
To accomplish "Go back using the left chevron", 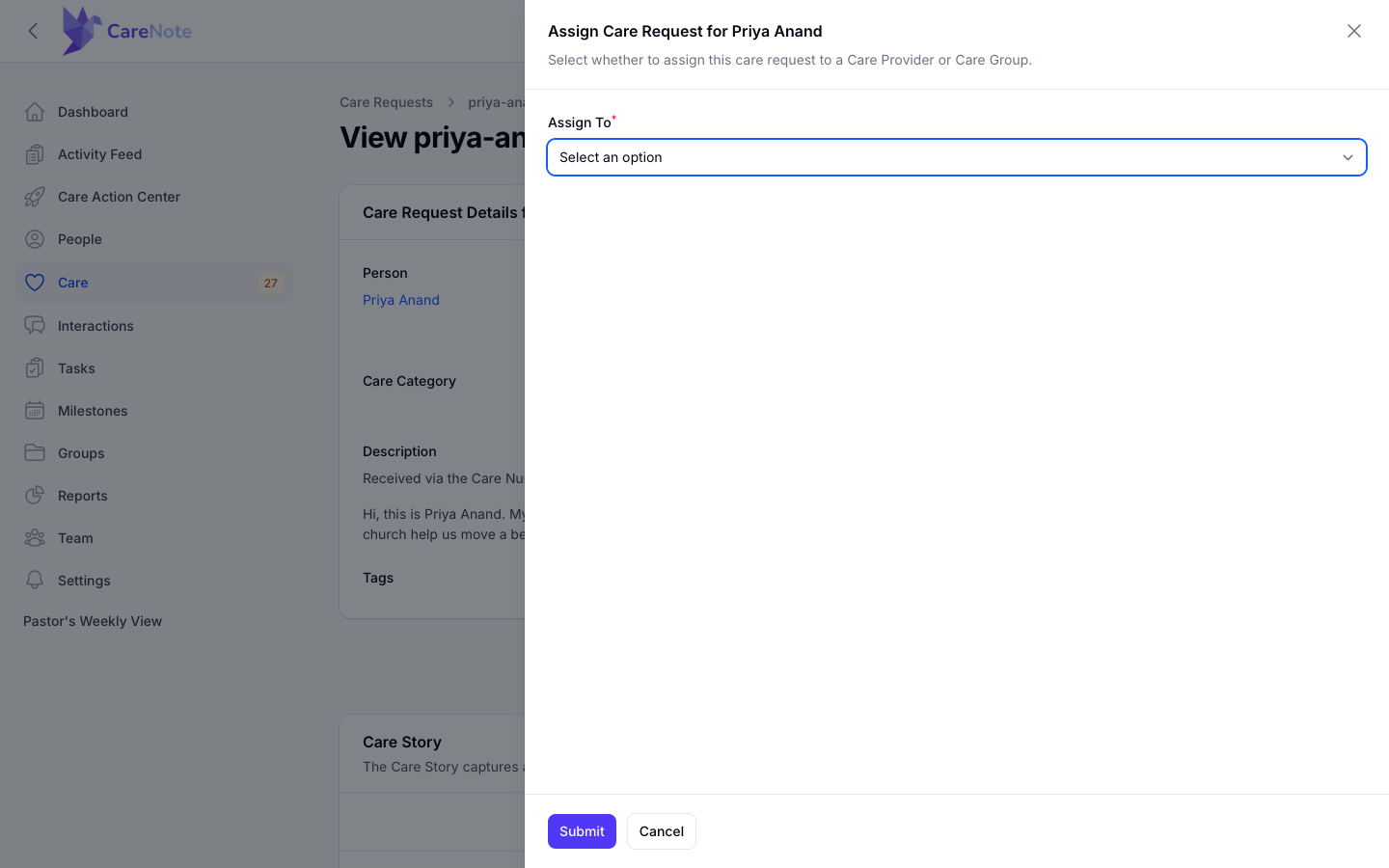I will (33, 31).
